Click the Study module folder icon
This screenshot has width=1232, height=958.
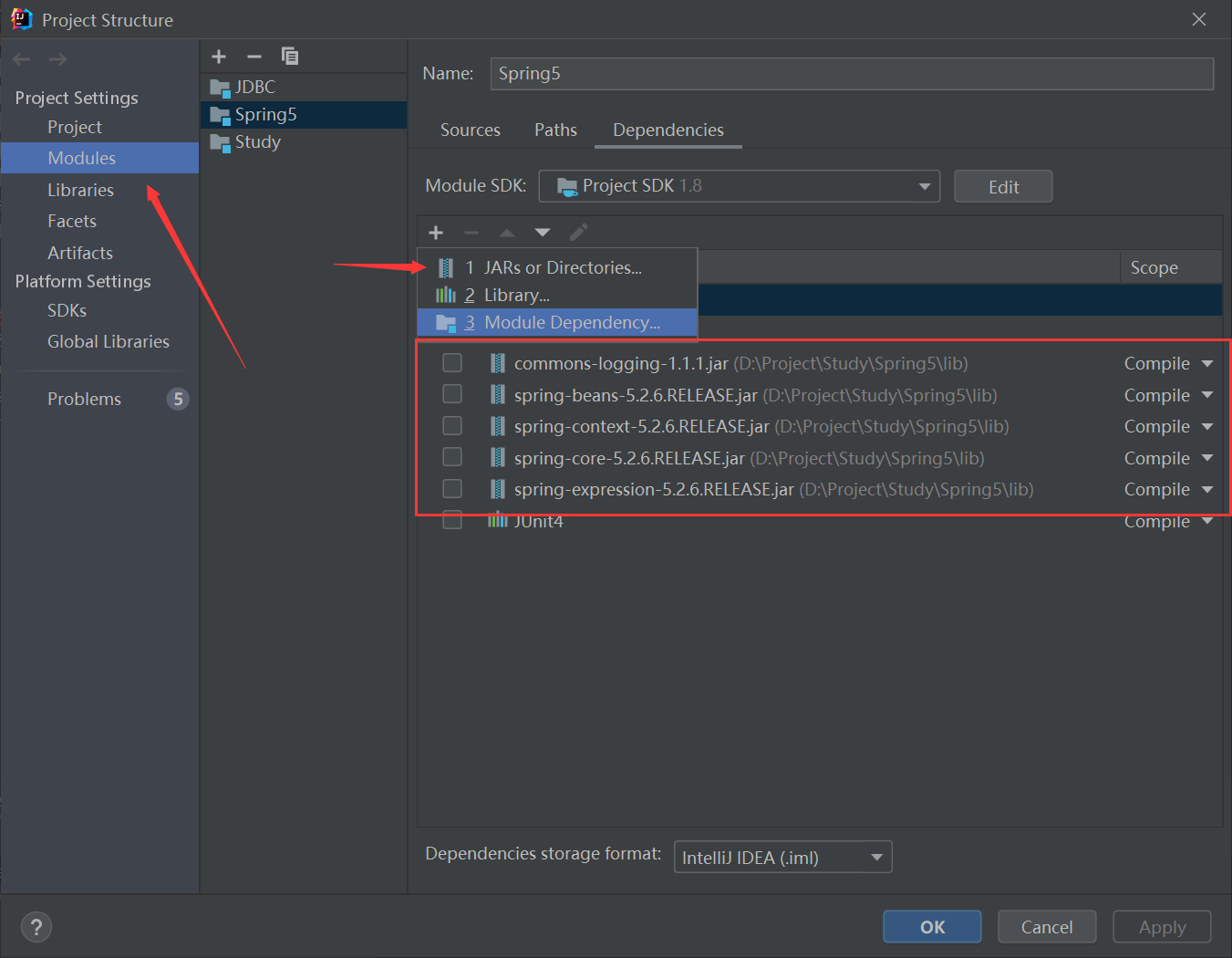220,143
